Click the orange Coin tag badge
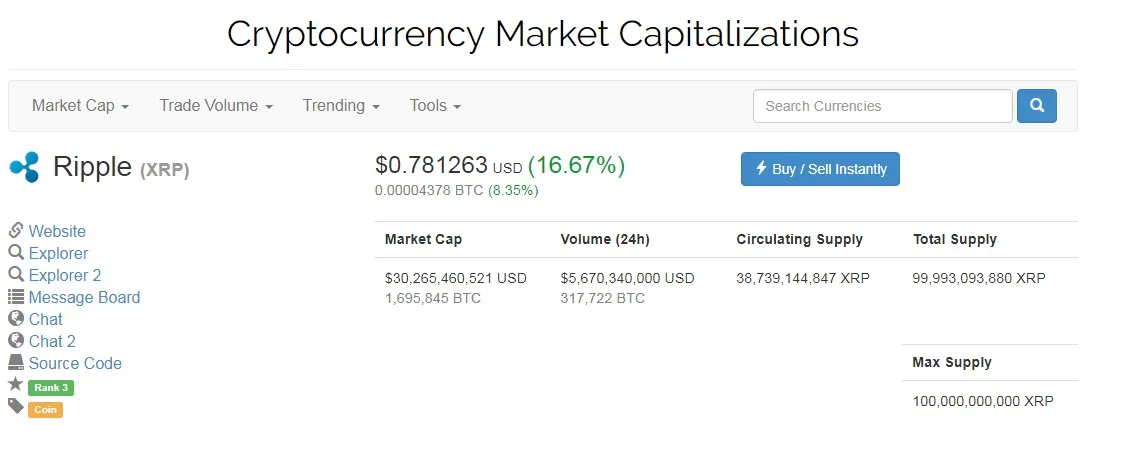Viewport: 1126px width, 466px height. 45,410
